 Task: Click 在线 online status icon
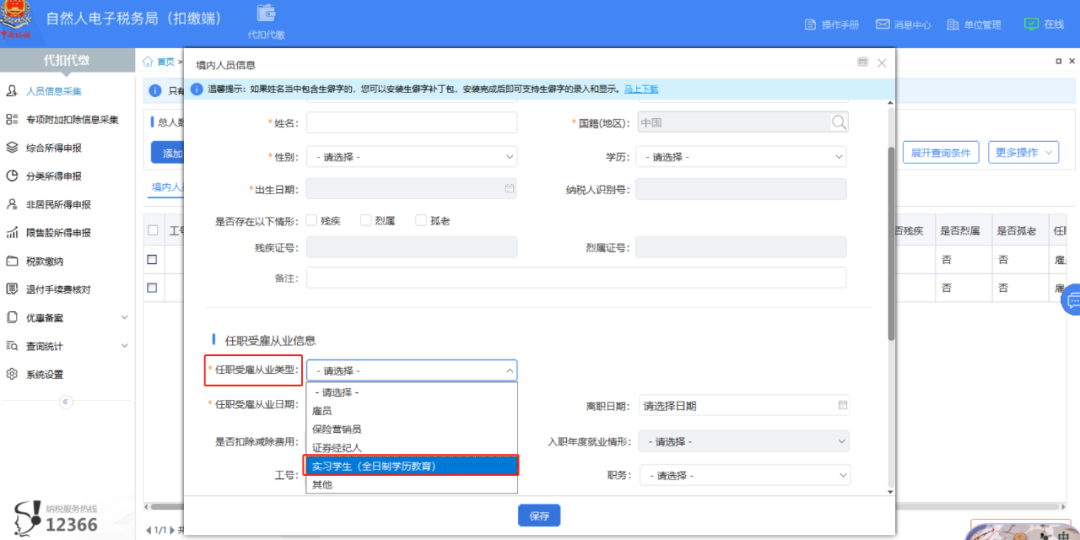click(1031, 23)
